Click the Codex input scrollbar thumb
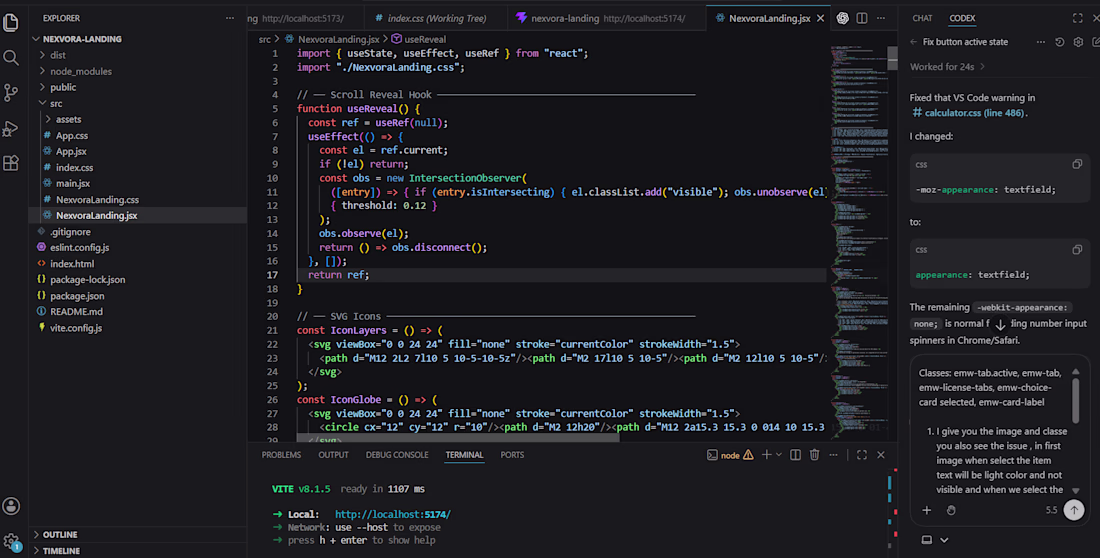Viewport: 1100px width, 558px height. click(1075, 401)
